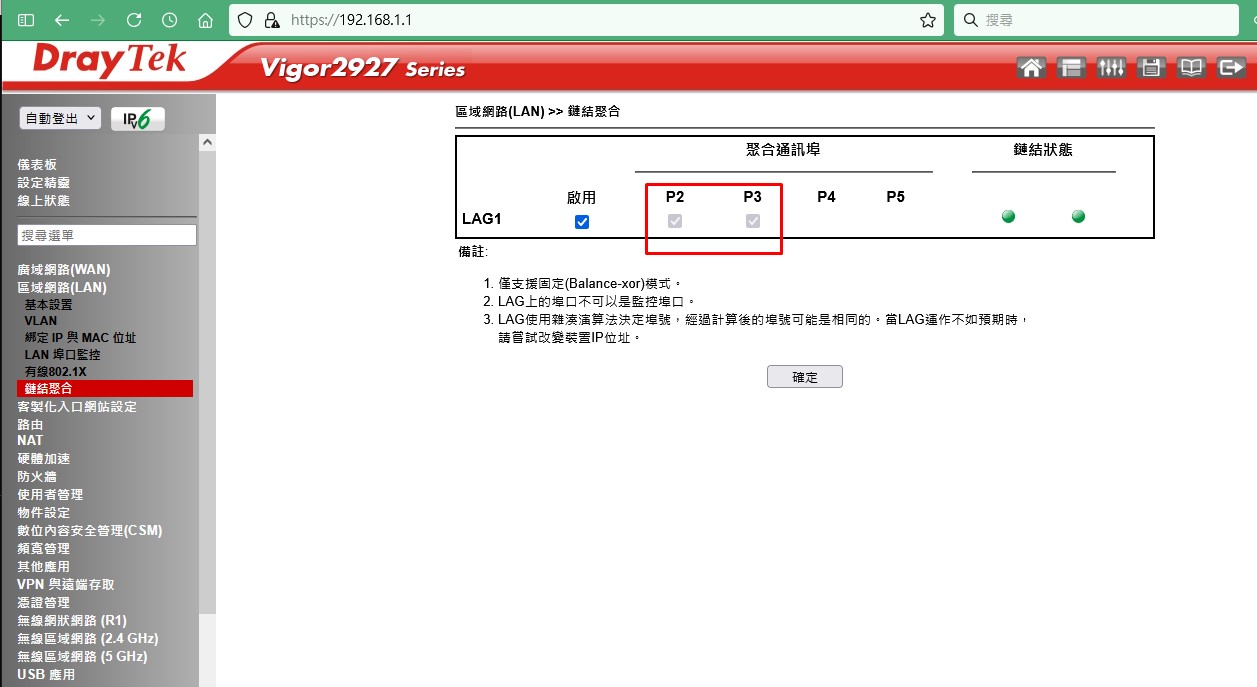Open LAN 埠口監控 menu item
The height and width of the screenshot is (687, 1257).
62,355
